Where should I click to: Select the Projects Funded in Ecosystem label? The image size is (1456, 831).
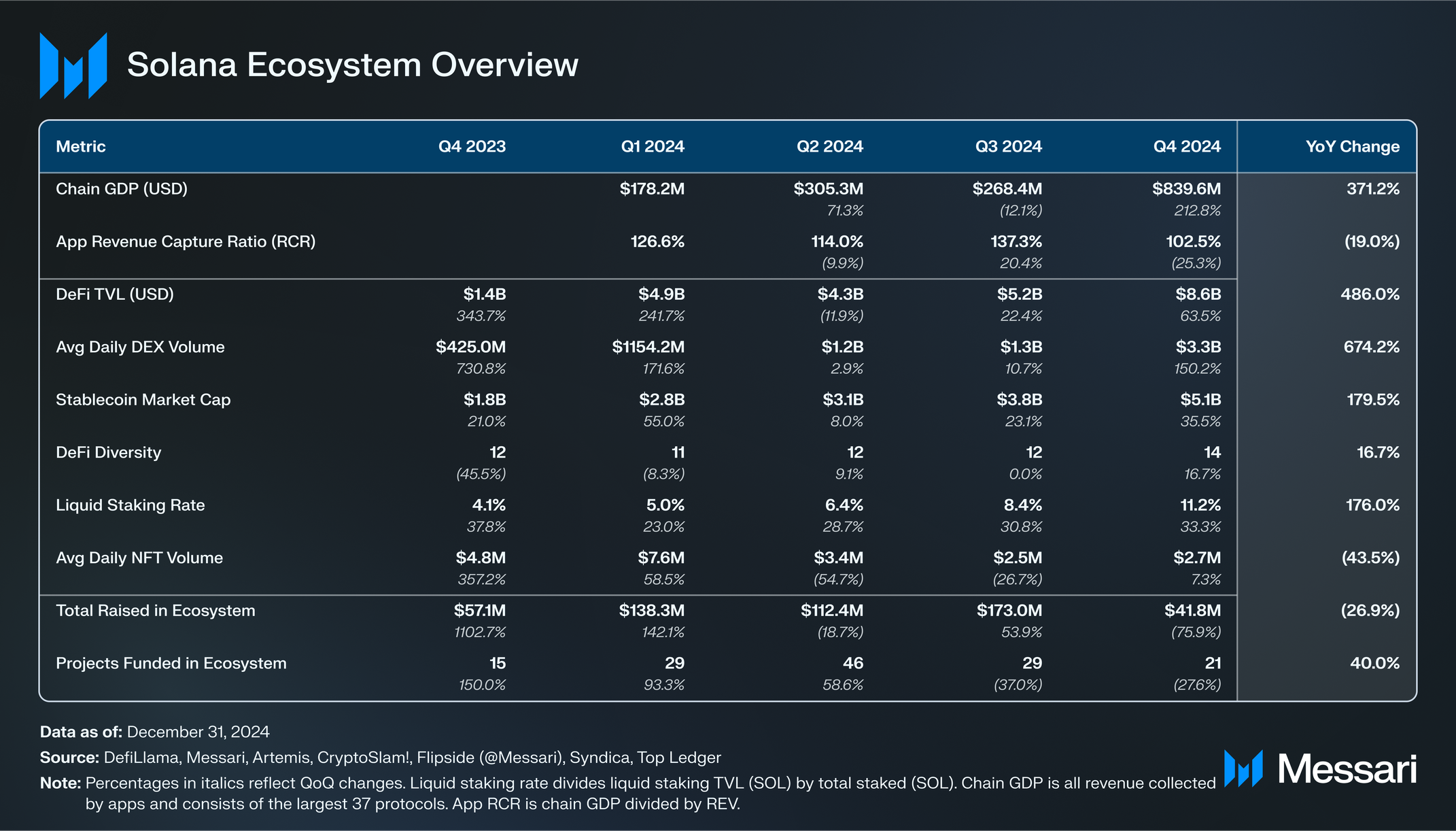171,664
